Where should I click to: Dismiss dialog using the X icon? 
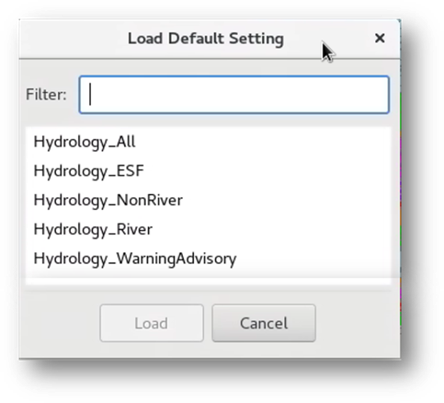point(380,38)
